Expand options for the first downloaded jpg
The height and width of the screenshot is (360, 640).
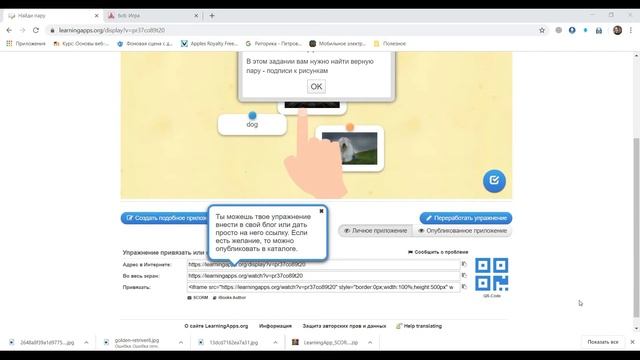86,342
